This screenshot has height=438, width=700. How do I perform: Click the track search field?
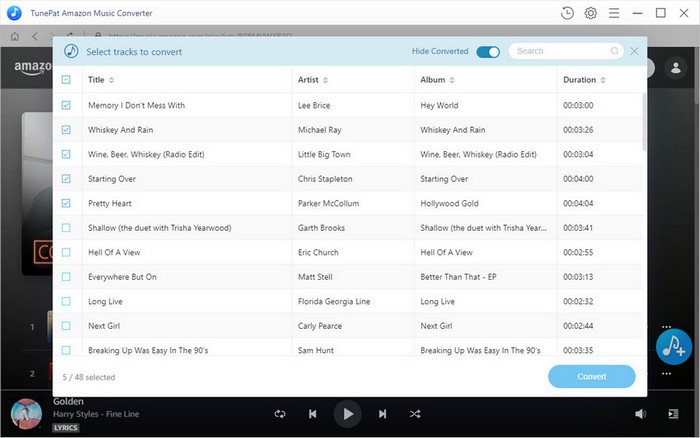(x=560, y=51)
